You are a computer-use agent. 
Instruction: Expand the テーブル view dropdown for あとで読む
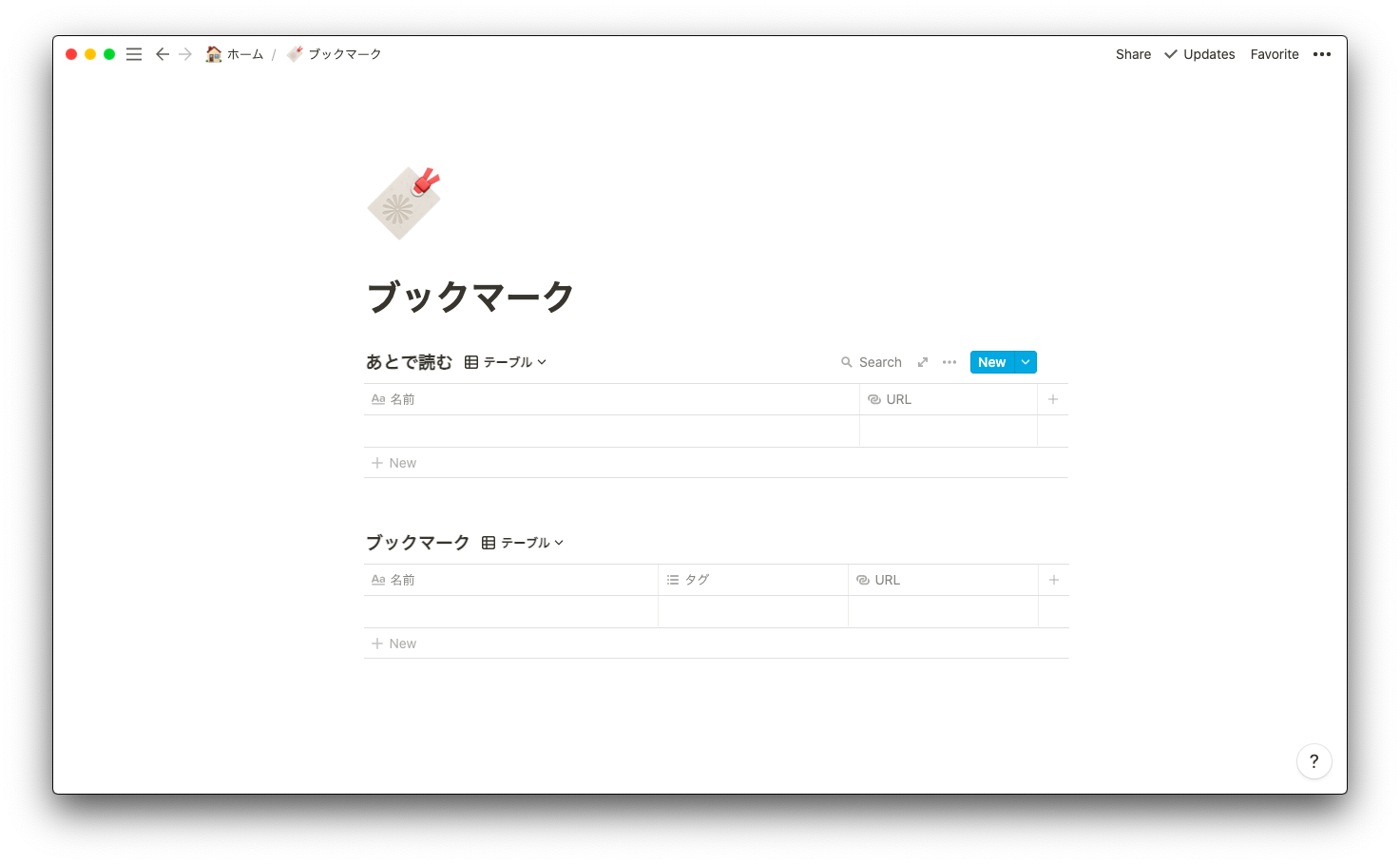pyautogui.click(x=506, y=362)
